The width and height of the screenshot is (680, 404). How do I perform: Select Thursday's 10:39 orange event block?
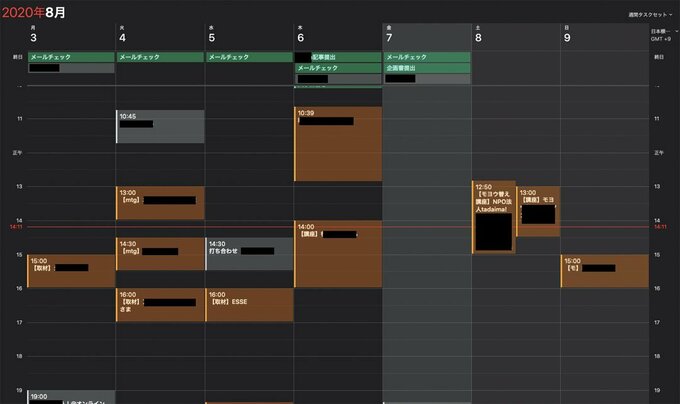click(x=338, y=145)
